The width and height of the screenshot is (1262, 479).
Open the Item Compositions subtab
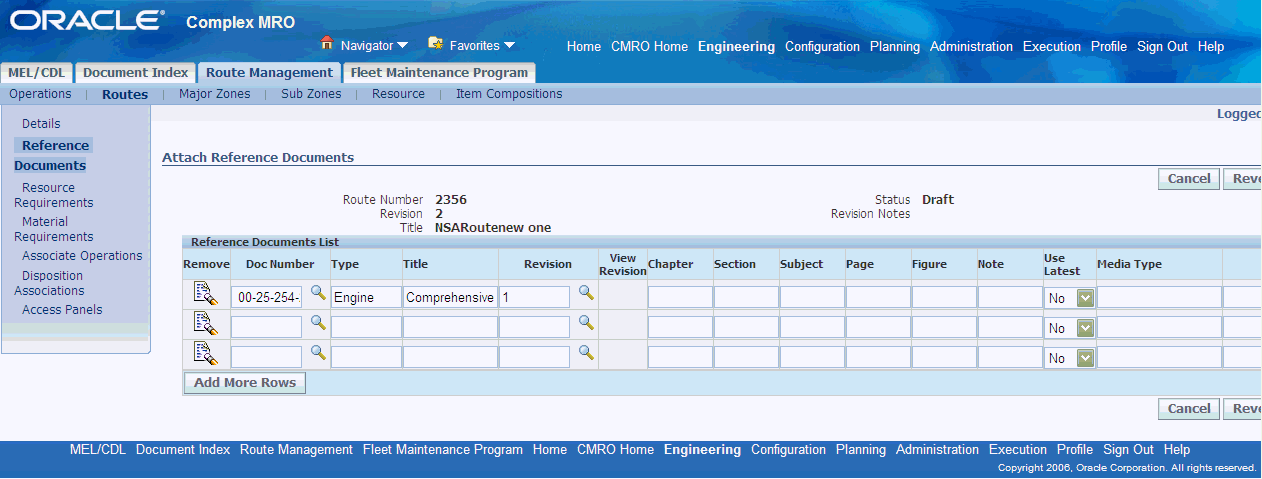509,94
